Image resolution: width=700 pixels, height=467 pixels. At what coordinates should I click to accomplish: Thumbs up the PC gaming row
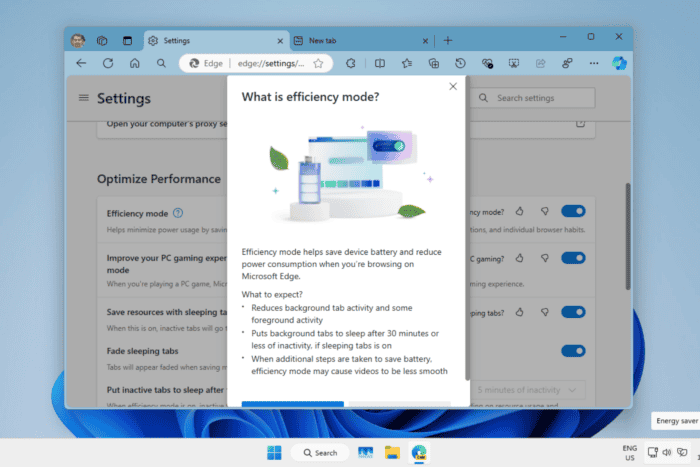519,258
